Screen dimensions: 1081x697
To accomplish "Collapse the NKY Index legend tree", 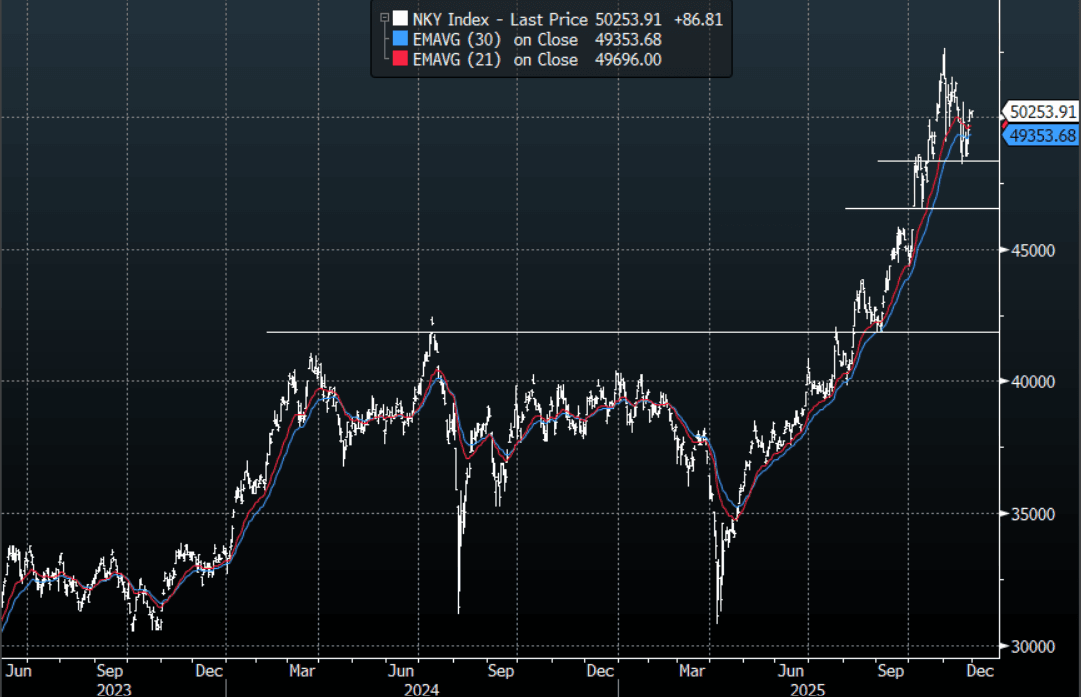I will pos(385,18).
